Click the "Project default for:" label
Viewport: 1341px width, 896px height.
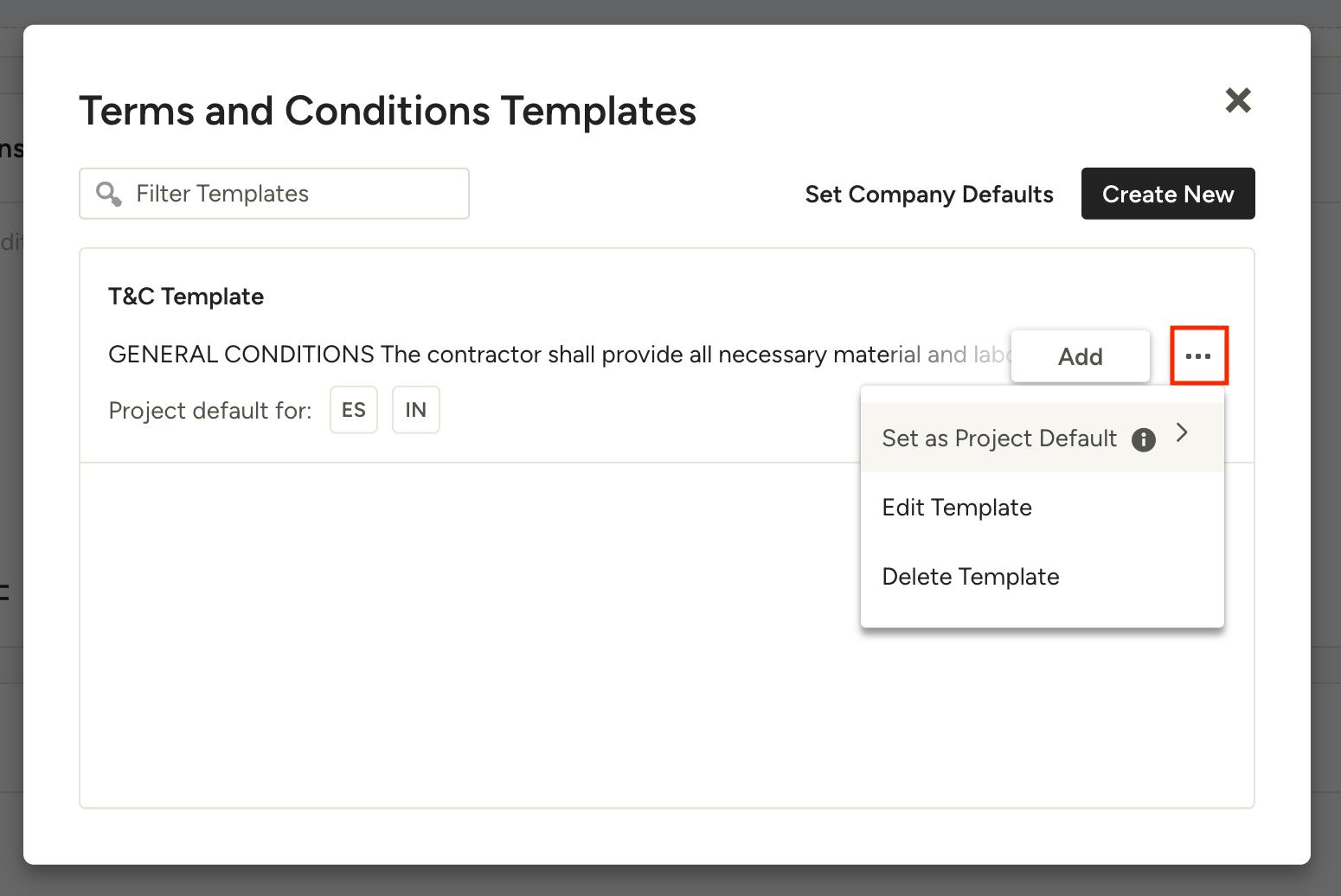[210, 411]
